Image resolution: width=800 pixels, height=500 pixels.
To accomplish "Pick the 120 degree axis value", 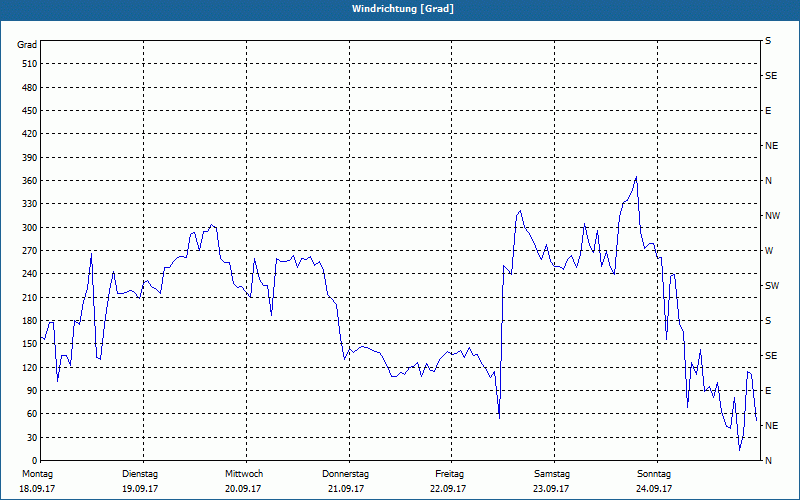I will coord(30,367).
